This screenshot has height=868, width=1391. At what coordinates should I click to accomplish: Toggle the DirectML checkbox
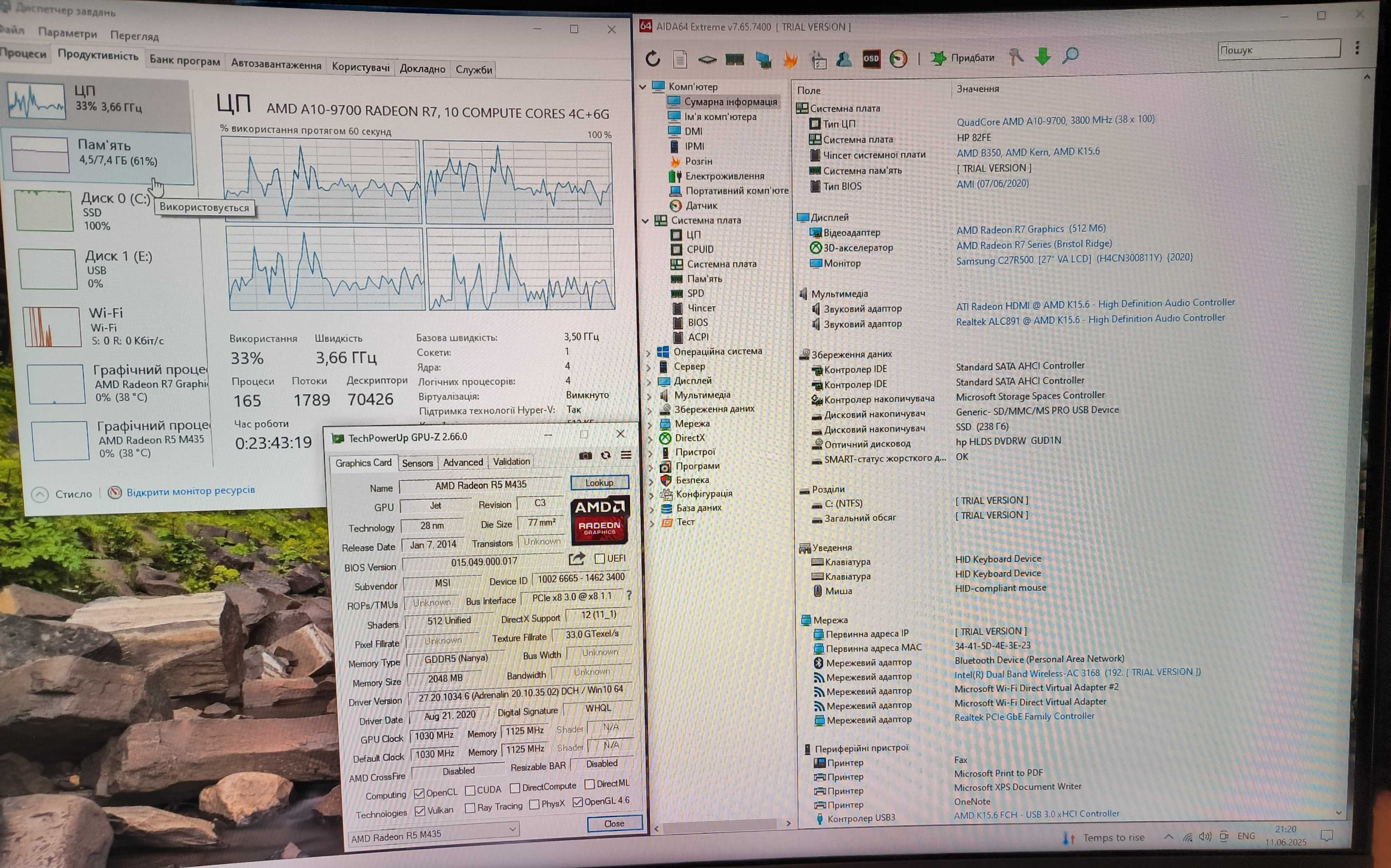tap(589, 783)
